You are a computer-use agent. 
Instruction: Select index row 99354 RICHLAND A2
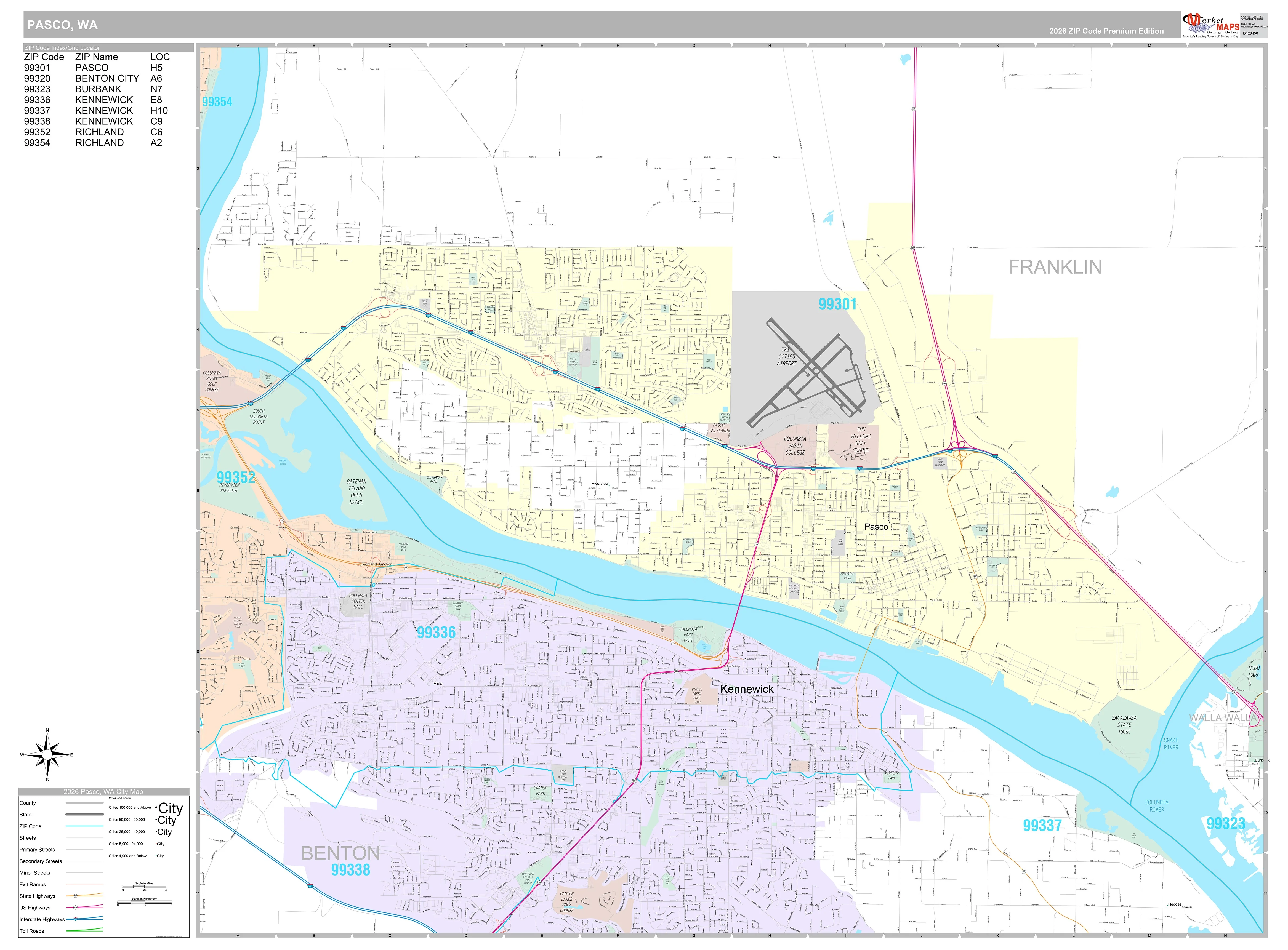(x=97, y=143)
